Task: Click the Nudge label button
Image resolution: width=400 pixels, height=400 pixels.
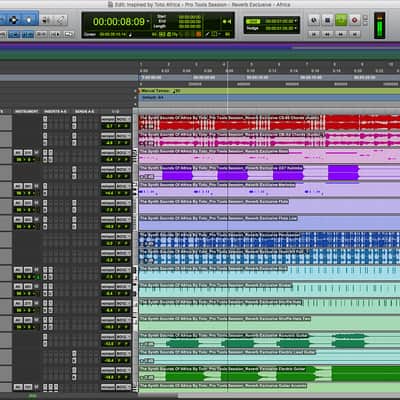Action: (x=253, y=28)
